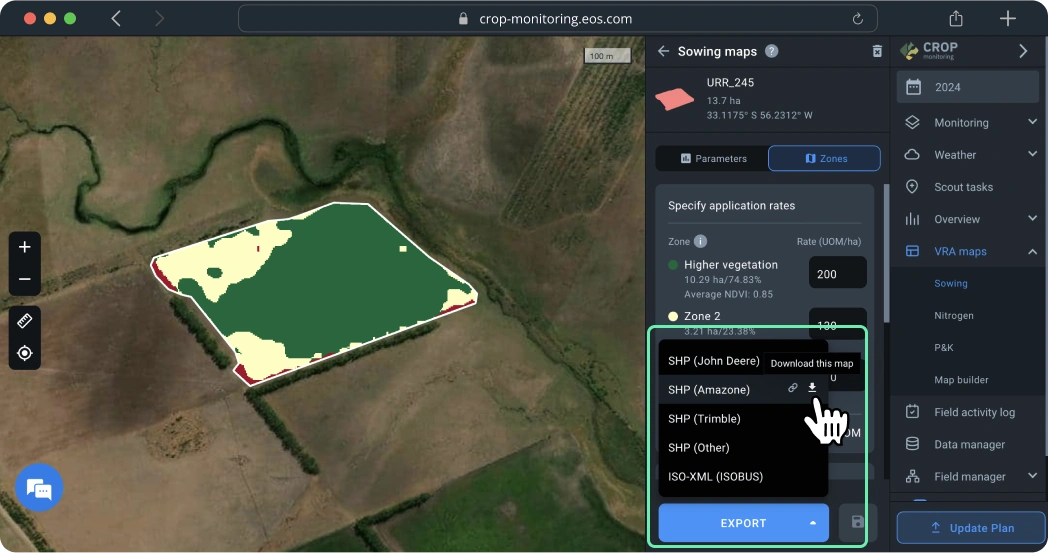Click the copy link icon beside SHP (Amazone)
Image resolution: width=1048 pixels, height=553 pixels.
tap(793, 388)
